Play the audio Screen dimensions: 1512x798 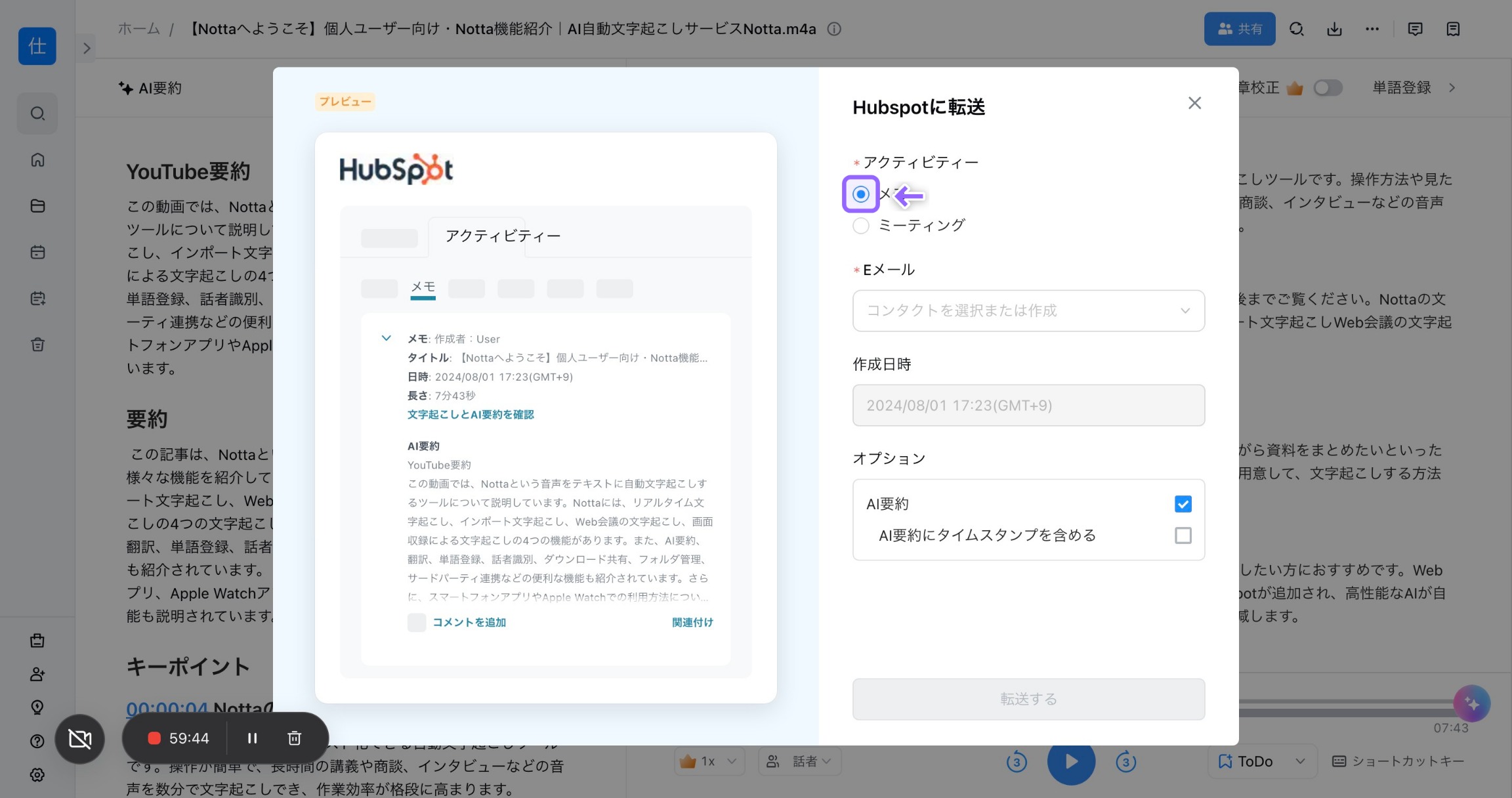[x=1071, y=761]
